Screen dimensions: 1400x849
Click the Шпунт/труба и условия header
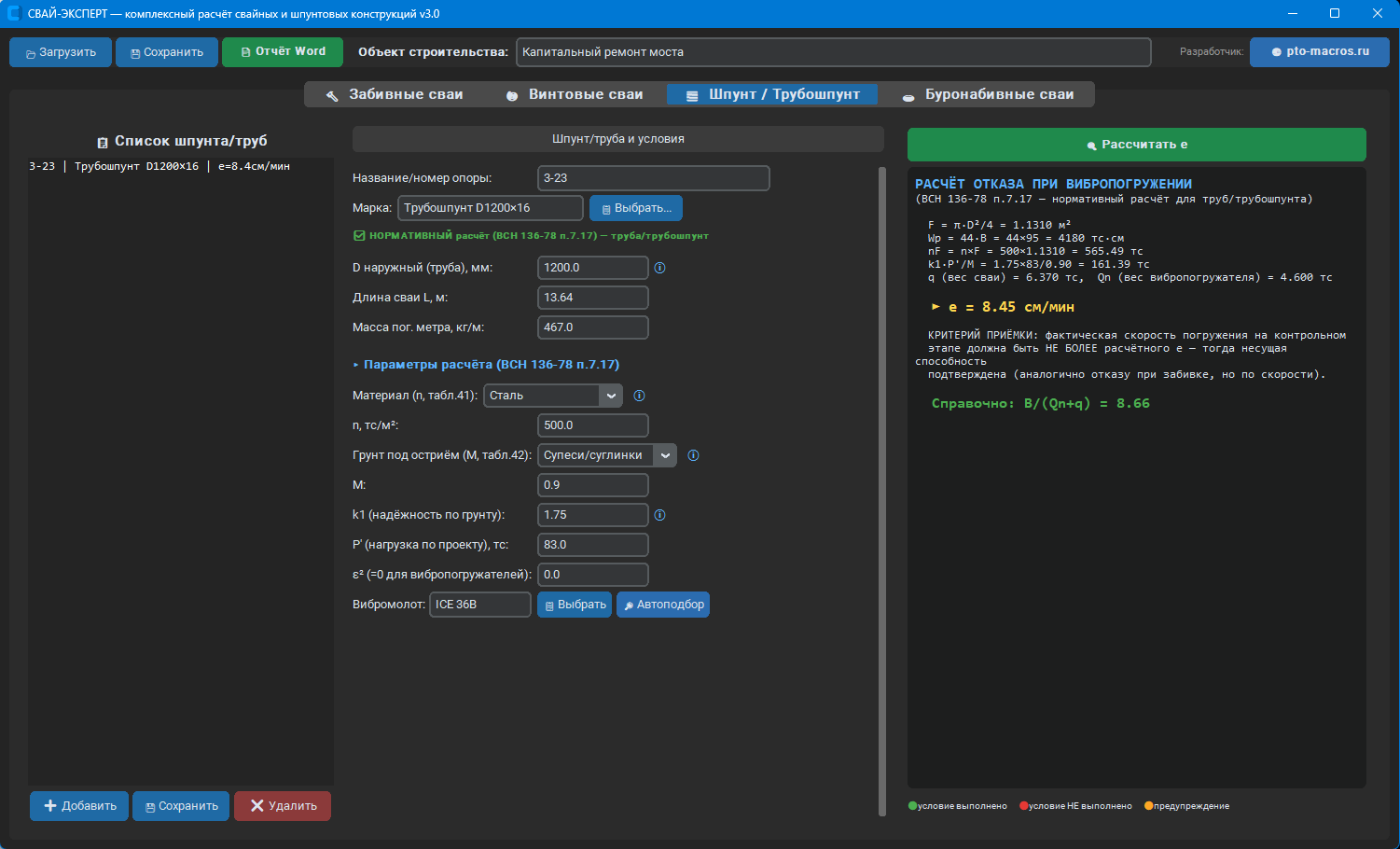(618, 139)
